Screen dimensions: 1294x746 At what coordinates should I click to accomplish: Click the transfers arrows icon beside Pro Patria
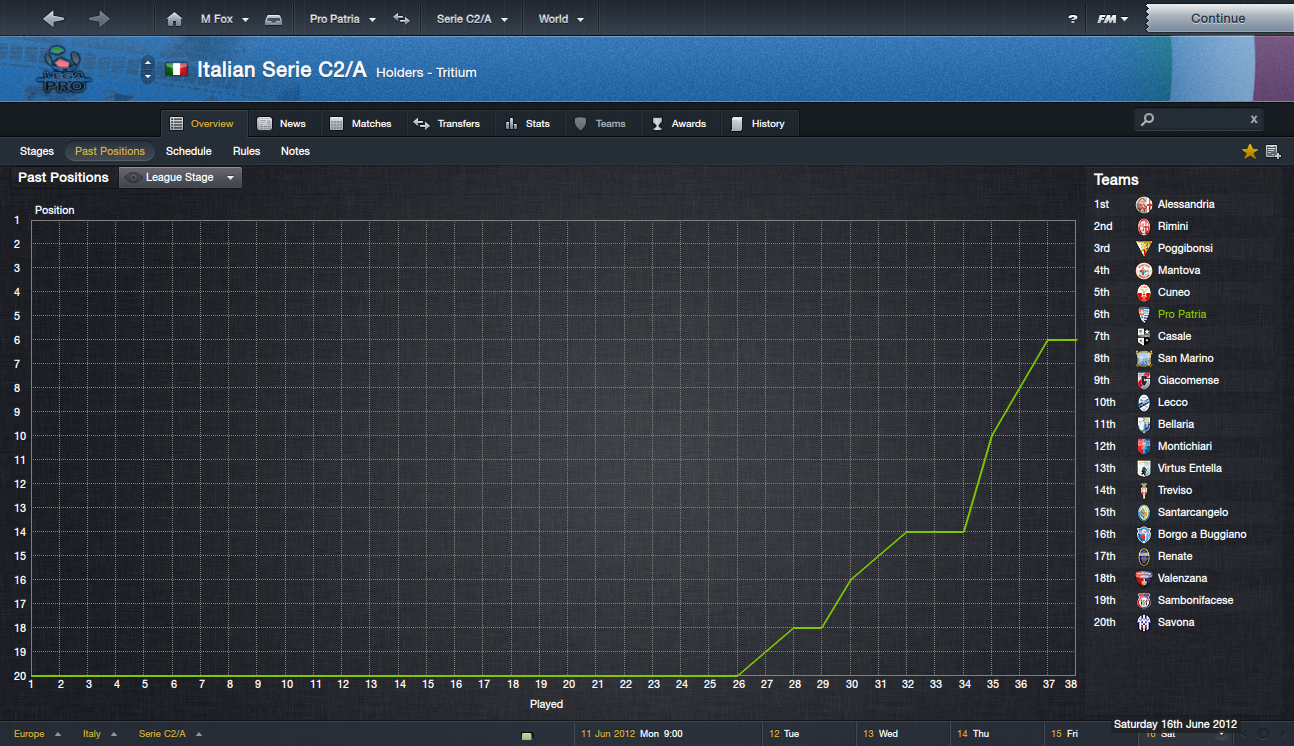[x=401, y=19]
